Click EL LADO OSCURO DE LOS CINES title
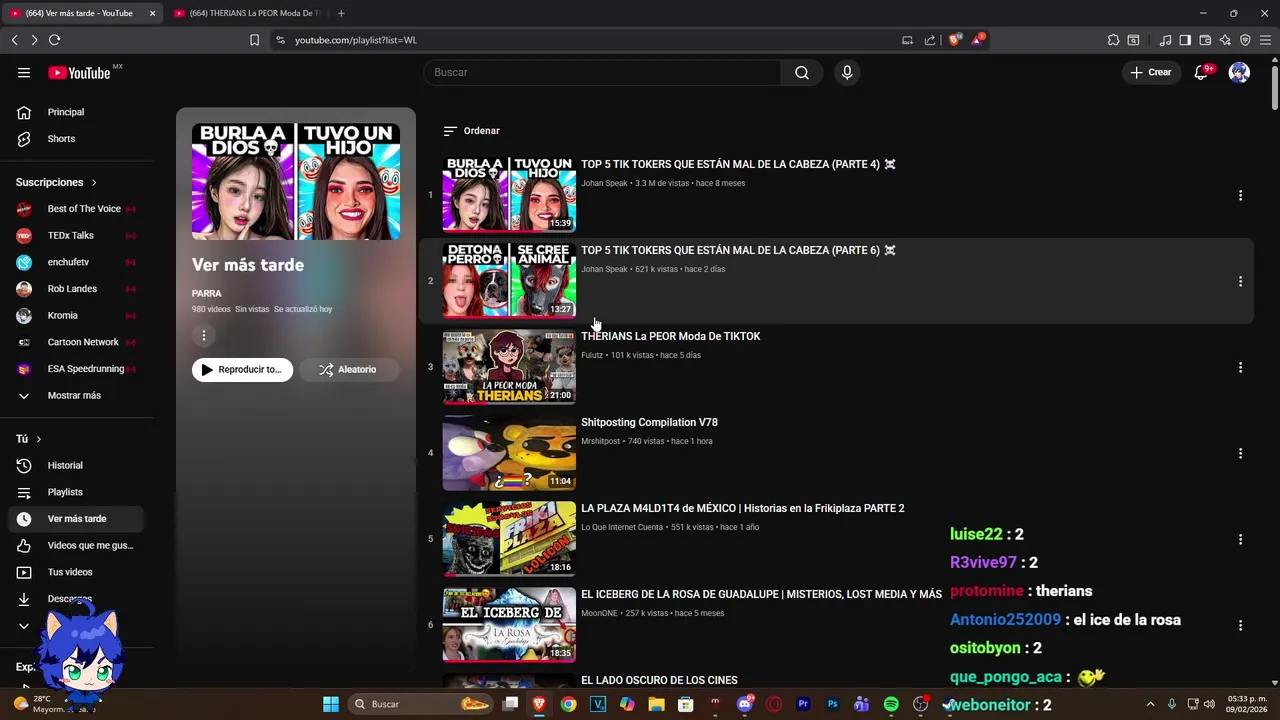 pos(659,680)
